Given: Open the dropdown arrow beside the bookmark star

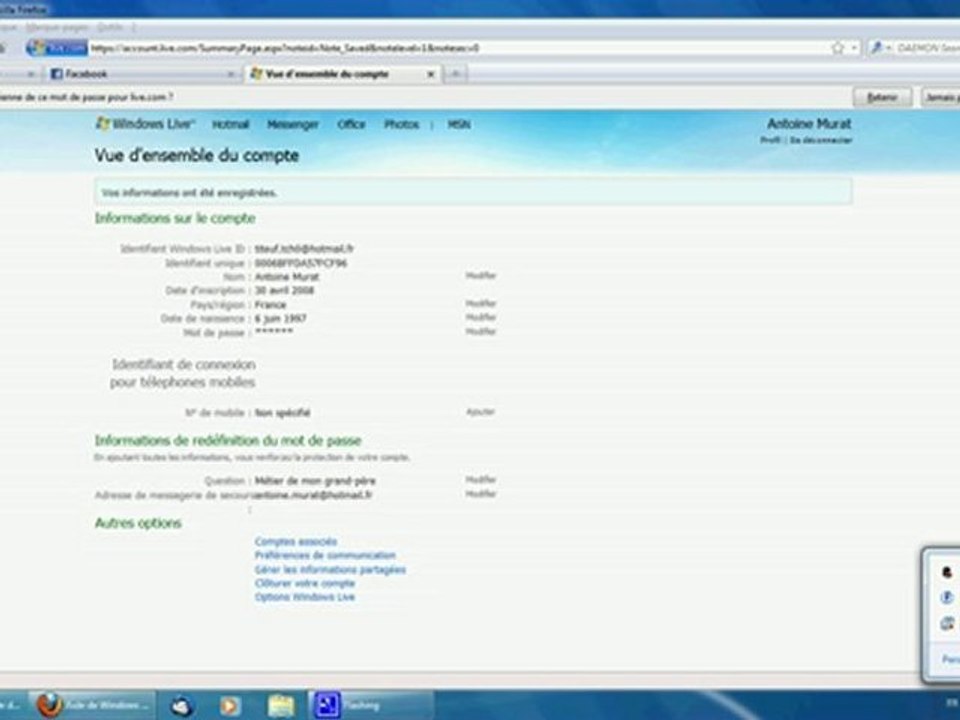Looking at the screenshot, I should tap(853, 48).
